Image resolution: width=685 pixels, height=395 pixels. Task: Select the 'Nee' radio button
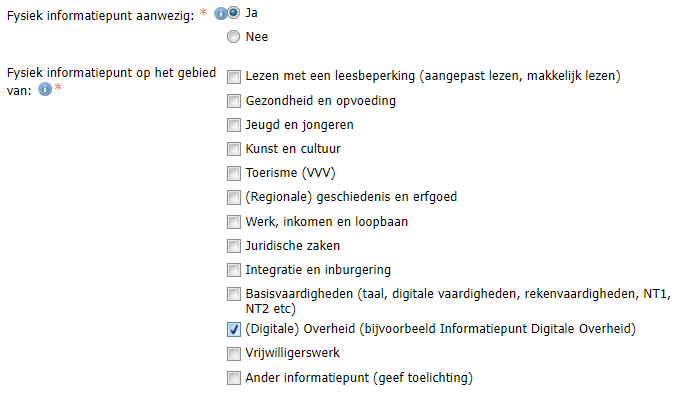click(x=233, y=37)
